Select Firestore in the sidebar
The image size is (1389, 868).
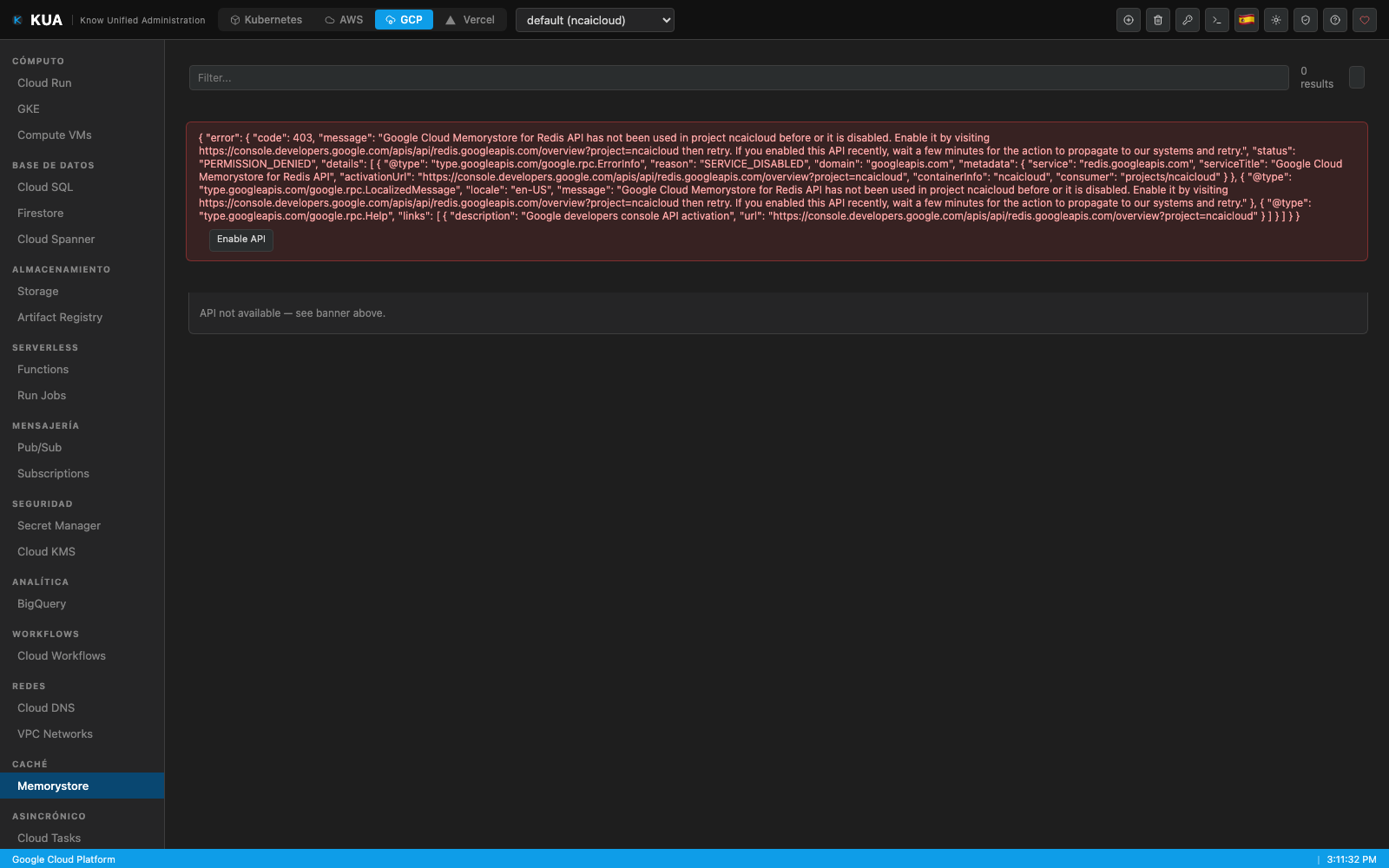(82, 214)
